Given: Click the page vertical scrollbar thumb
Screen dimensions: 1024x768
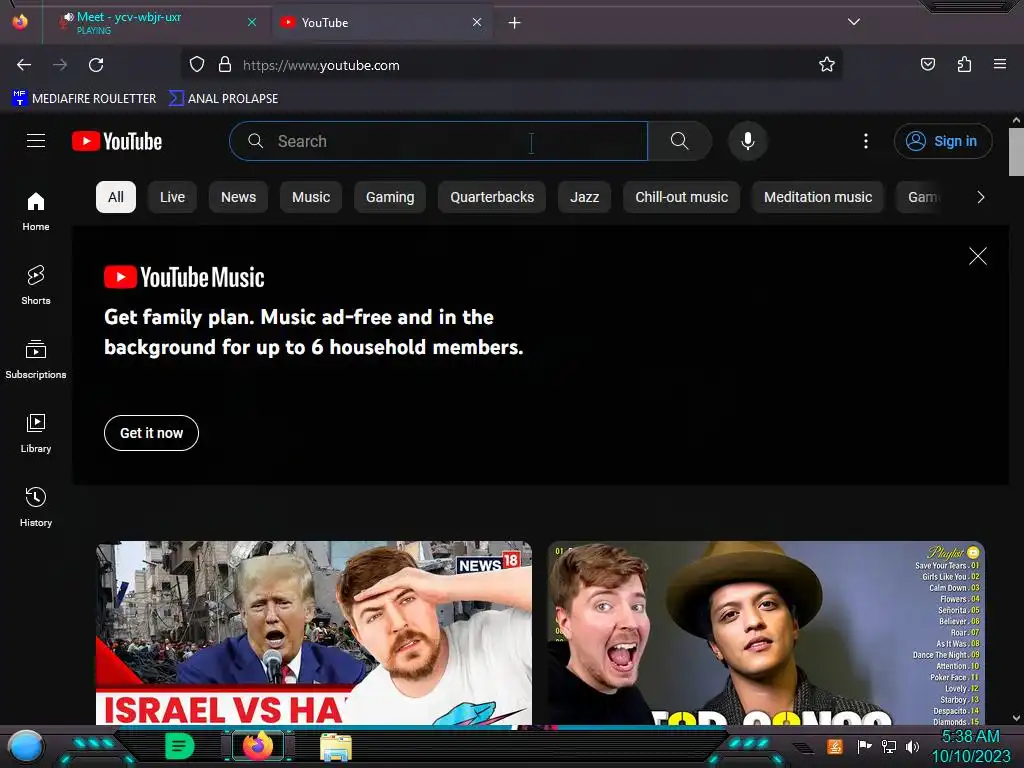Looking at the screenshot, I should coord(1016,152).
